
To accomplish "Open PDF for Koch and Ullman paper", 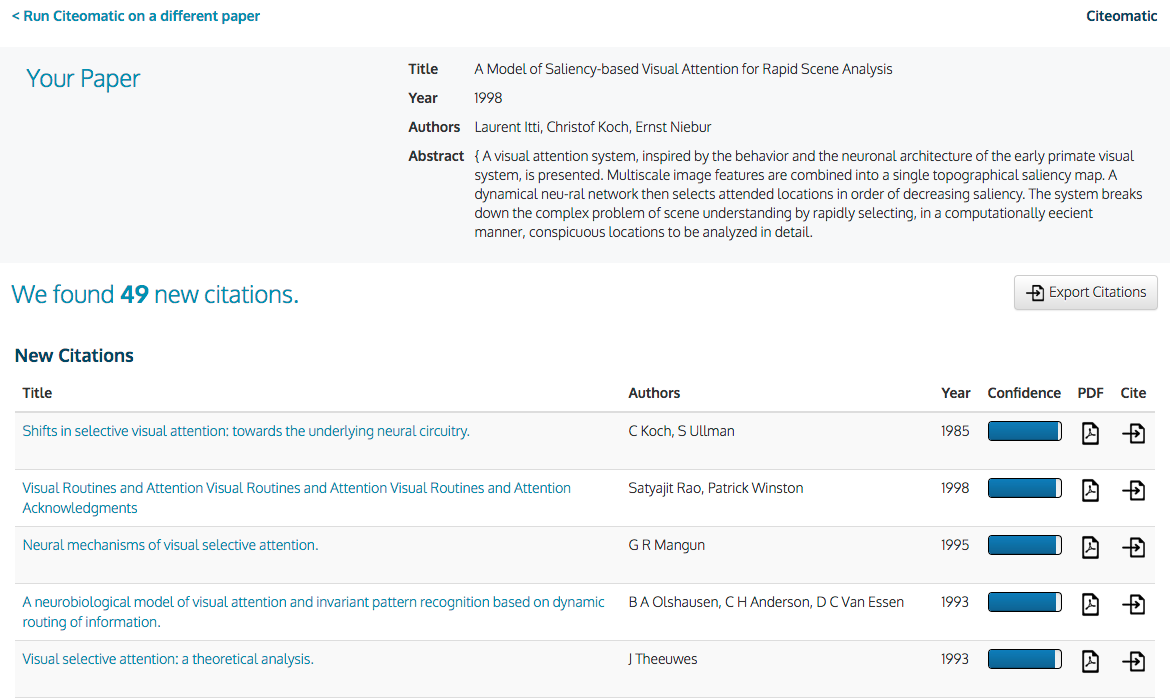I will 1090,433.
